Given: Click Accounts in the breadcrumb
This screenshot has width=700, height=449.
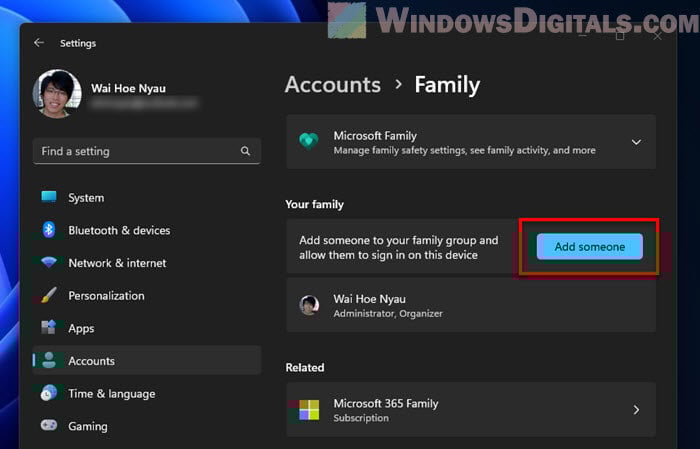Looking at the screenshot, I should [333, 84].
